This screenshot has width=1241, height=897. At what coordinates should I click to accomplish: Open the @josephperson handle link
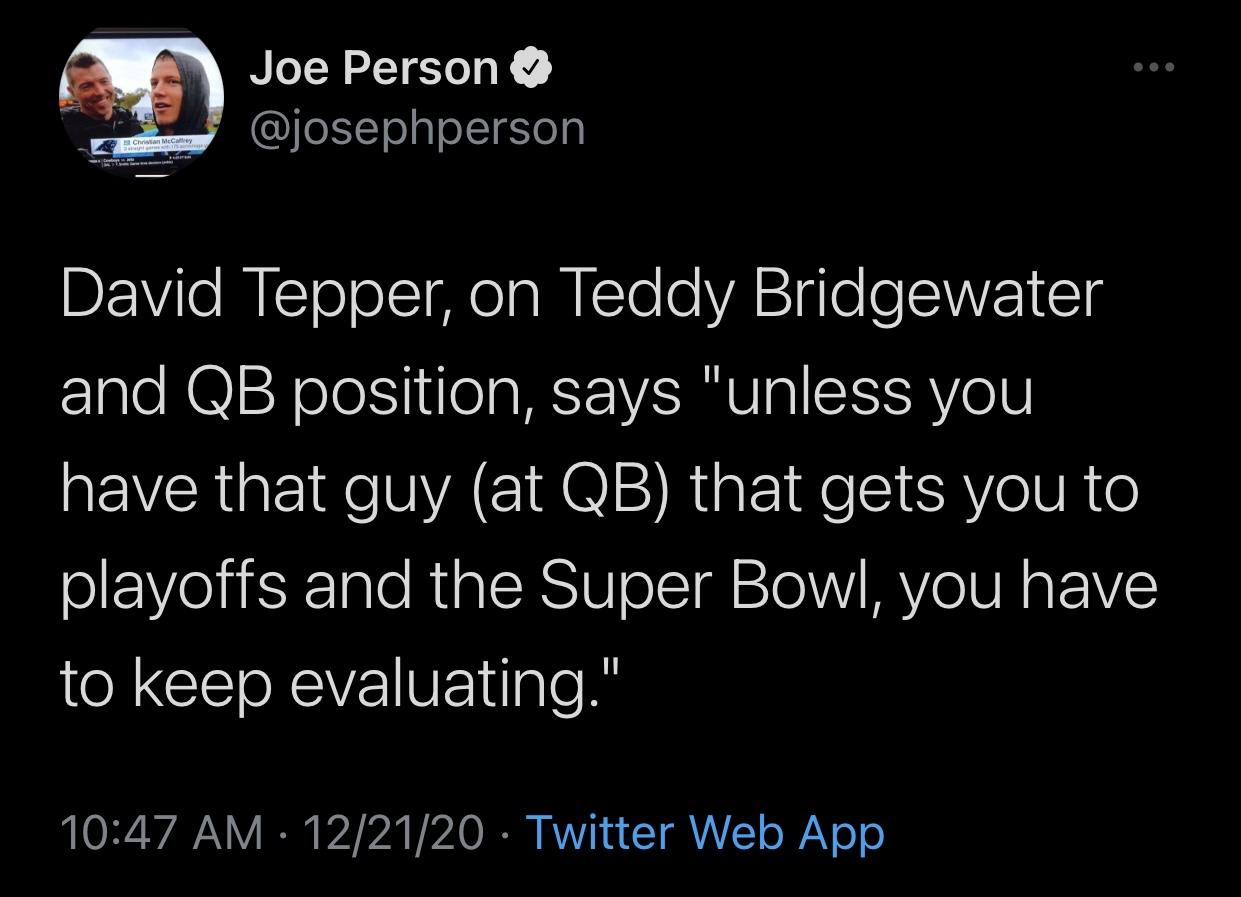pyautogui.click(x=416, y=128)
